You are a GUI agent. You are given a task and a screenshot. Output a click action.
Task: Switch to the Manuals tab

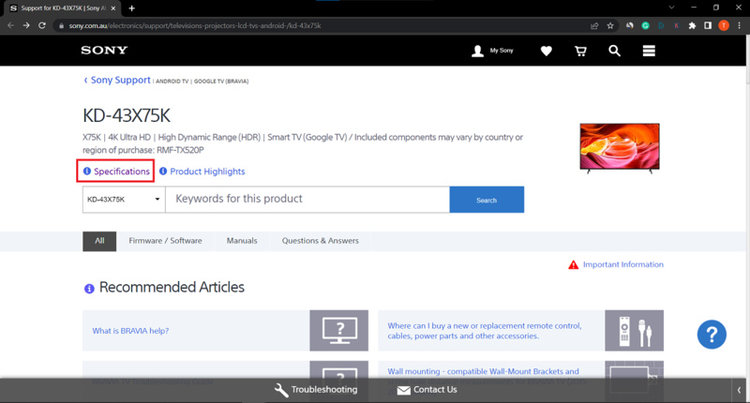(242, 241)
